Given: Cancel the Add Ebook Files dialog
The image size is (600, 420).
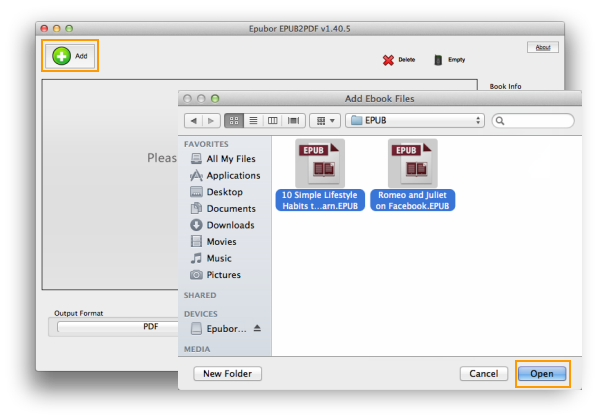Looking at the screenshot, I should tap(484, 374).
